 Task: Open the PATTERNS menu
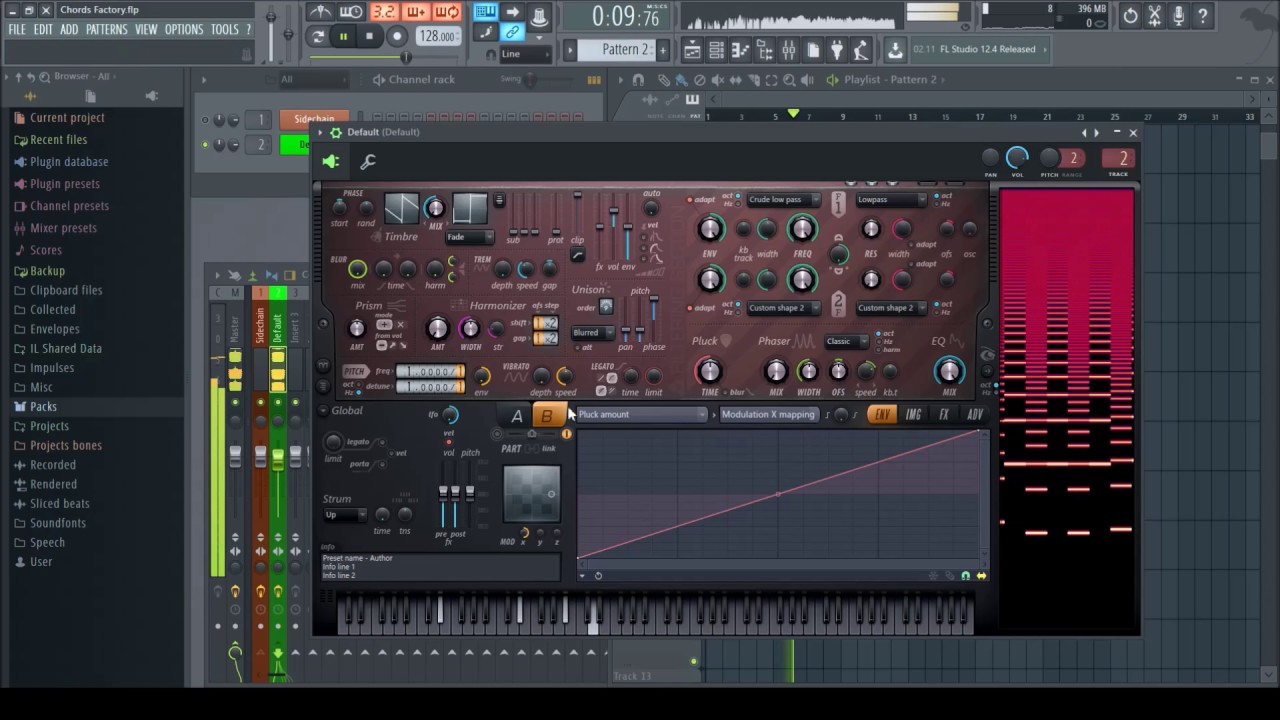(106, 30)
